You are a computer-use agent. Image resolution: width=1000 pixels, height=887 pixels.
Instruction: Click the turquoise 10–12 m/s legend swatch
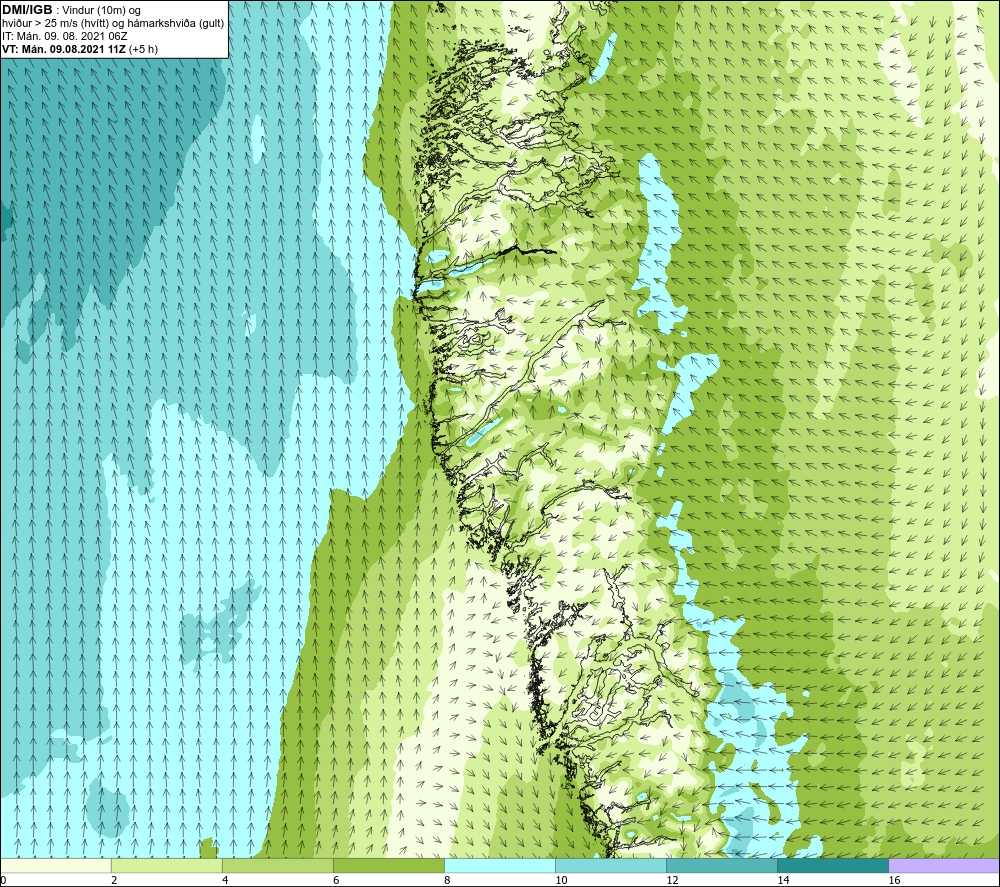point(610,865)
